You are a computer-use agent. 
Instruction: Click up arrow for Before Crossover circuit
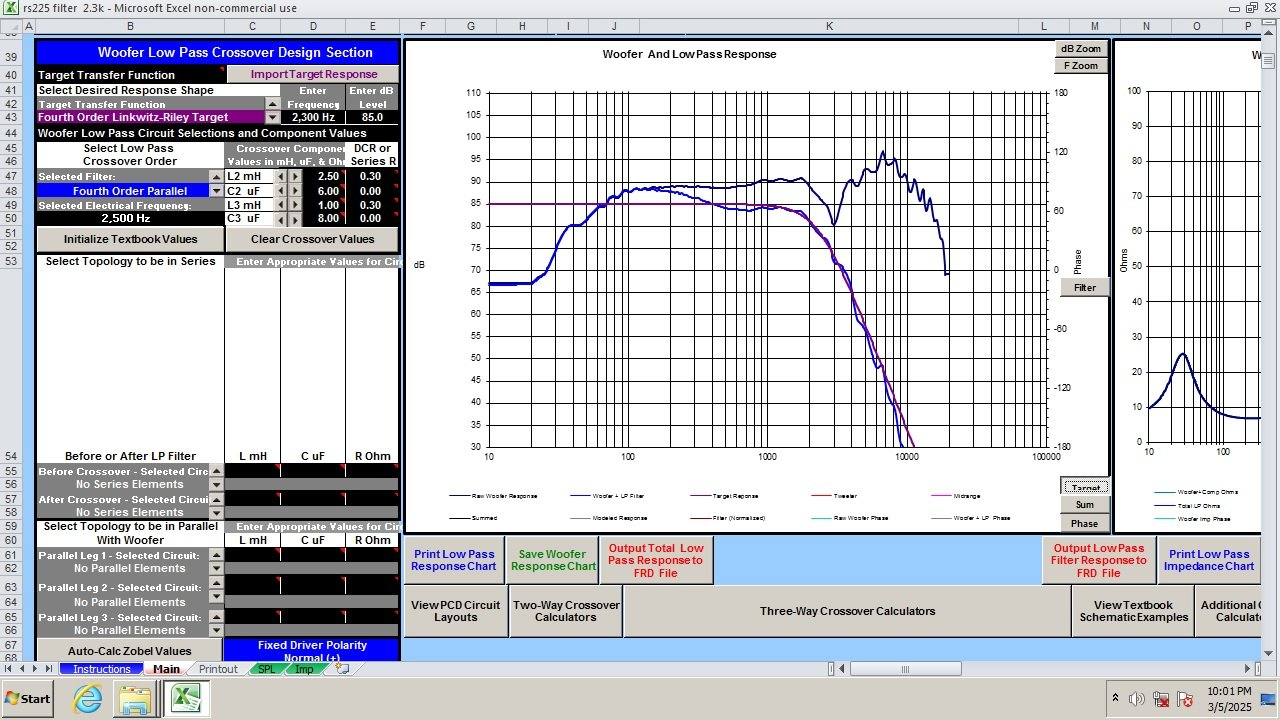click(216, 471)
